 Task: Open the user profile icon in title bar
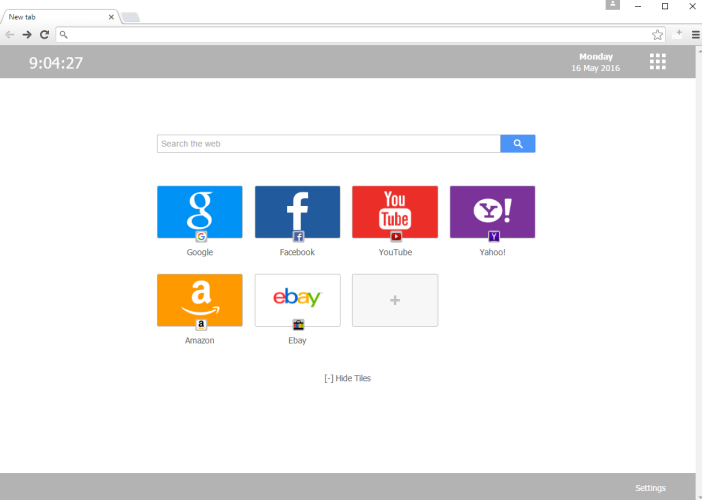(612, 4)
